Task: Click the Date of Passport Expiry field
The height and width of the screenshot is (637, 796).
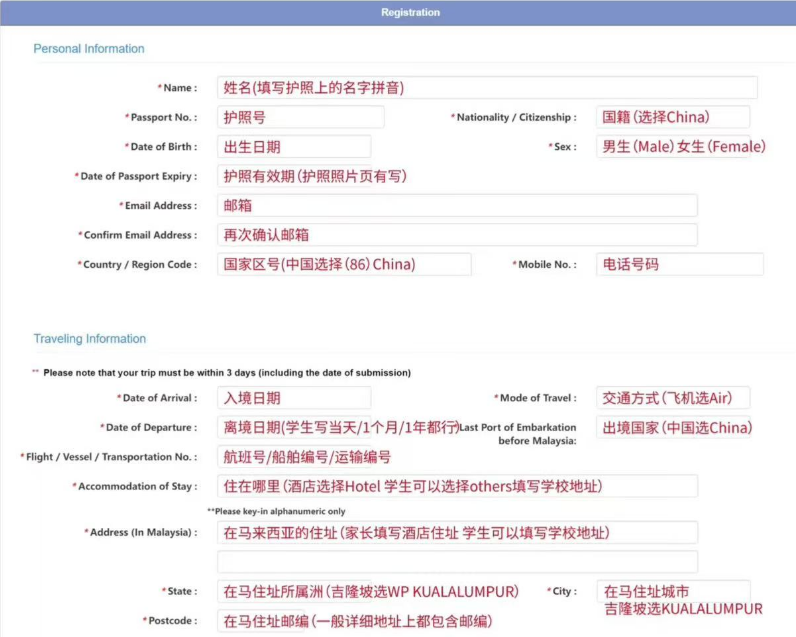Action: pos(294,176)
